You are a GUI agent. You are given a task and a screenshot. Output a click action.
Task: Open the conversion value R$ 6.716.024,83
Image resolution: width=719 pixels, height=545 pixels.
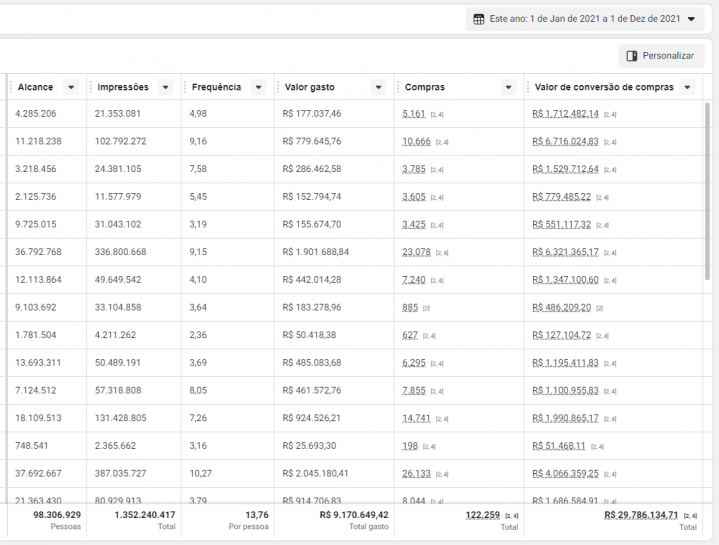(x=565, y=142)
